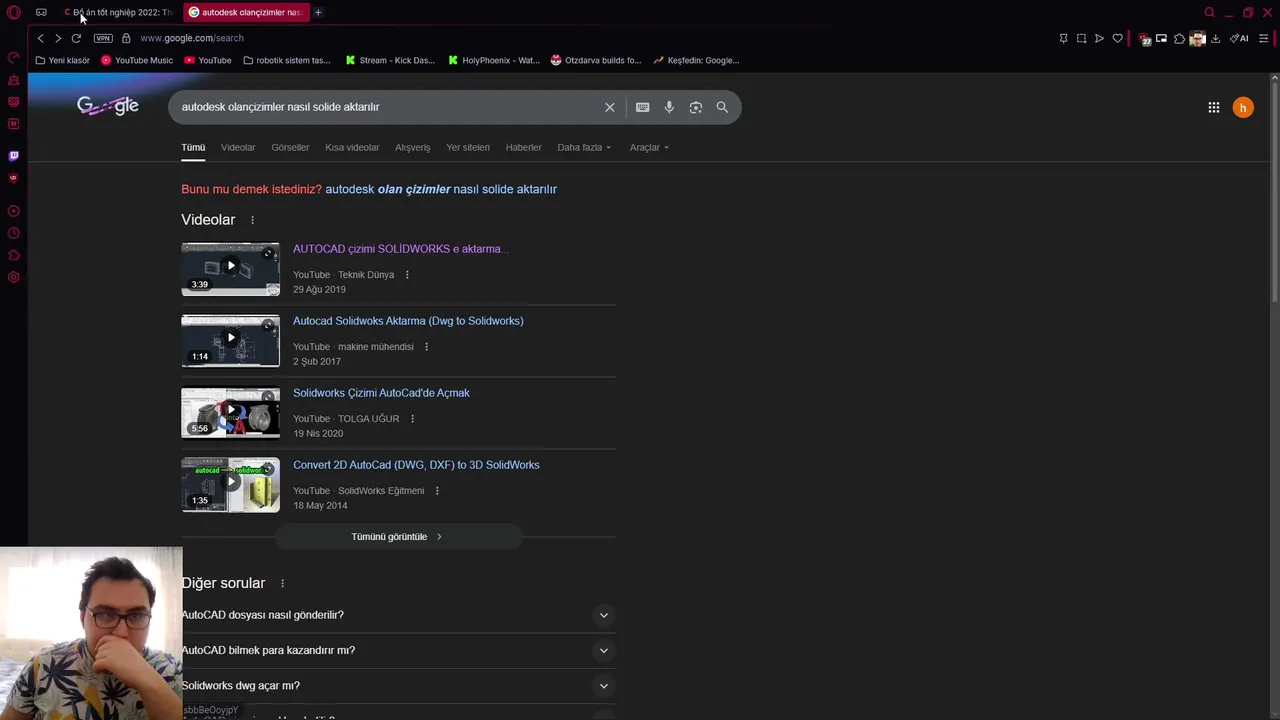The width and height of the screenshot is (1280, 720).
Task: Add page to bookmarks with heart icon
Action: (1117, 38)
